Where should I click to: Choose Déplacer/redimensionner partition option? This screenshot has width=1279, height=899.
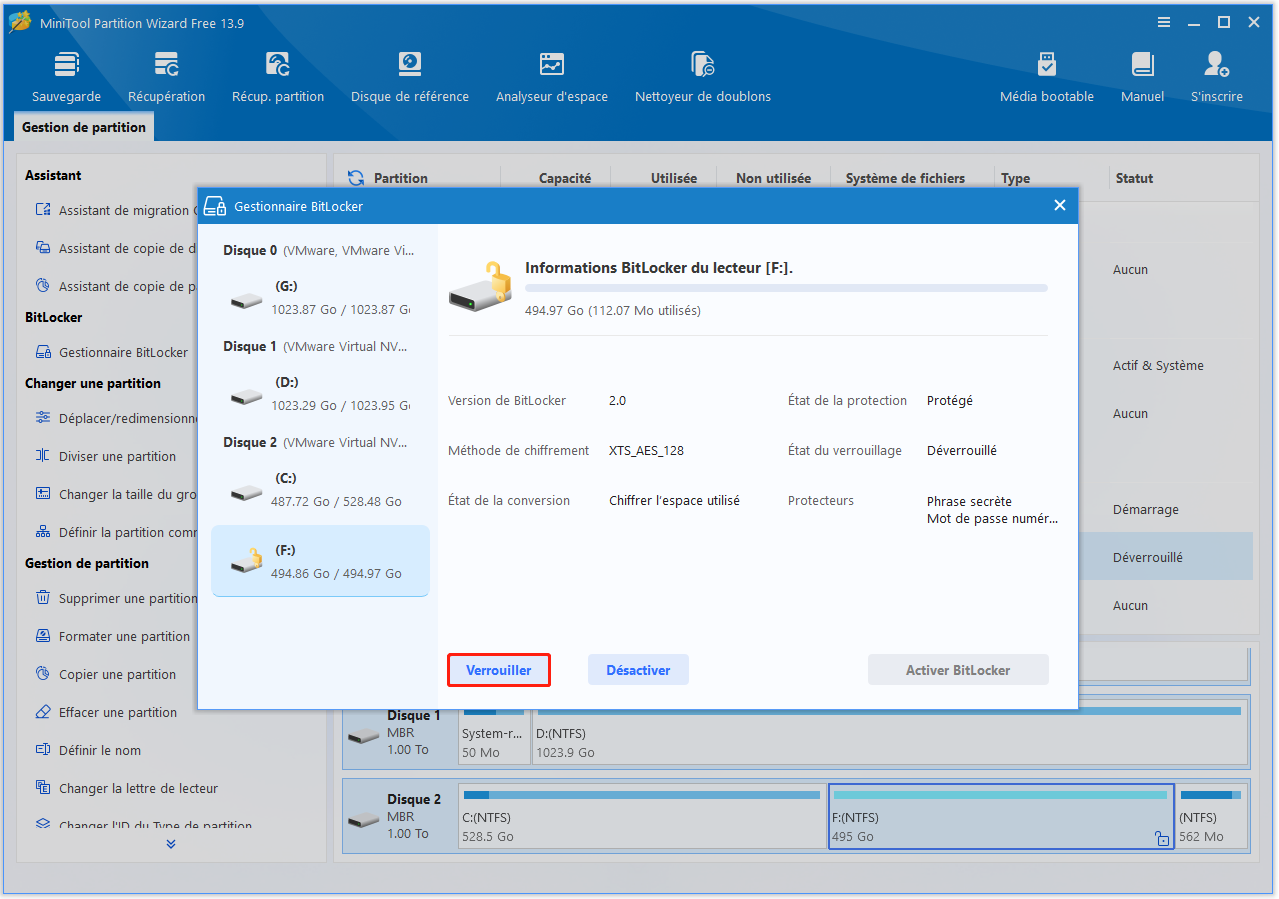click(x=115, y=418)
